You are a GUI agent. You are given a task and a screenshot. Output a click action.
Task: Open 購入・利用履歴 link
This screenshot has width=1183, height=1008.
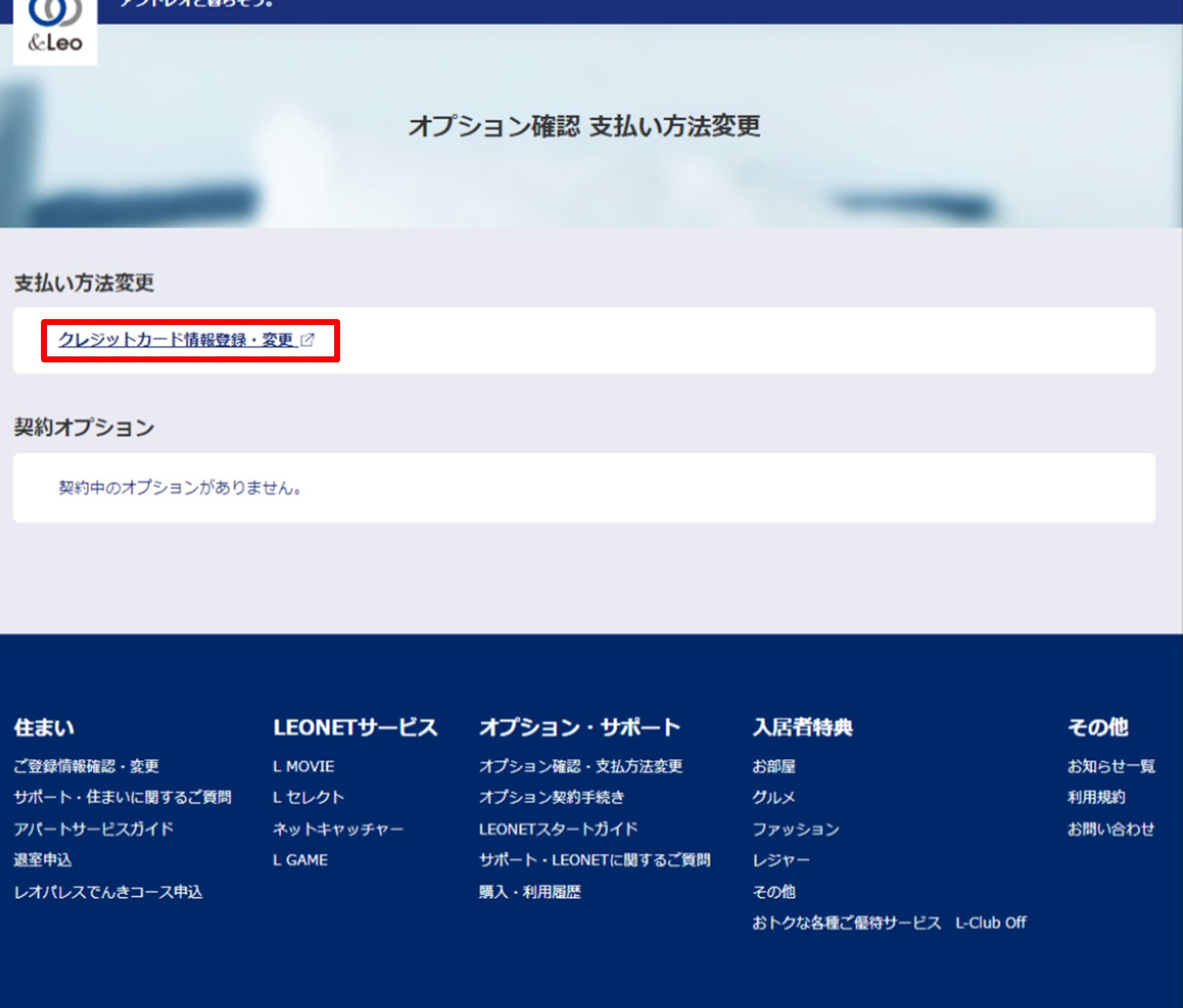pos(530,892)
